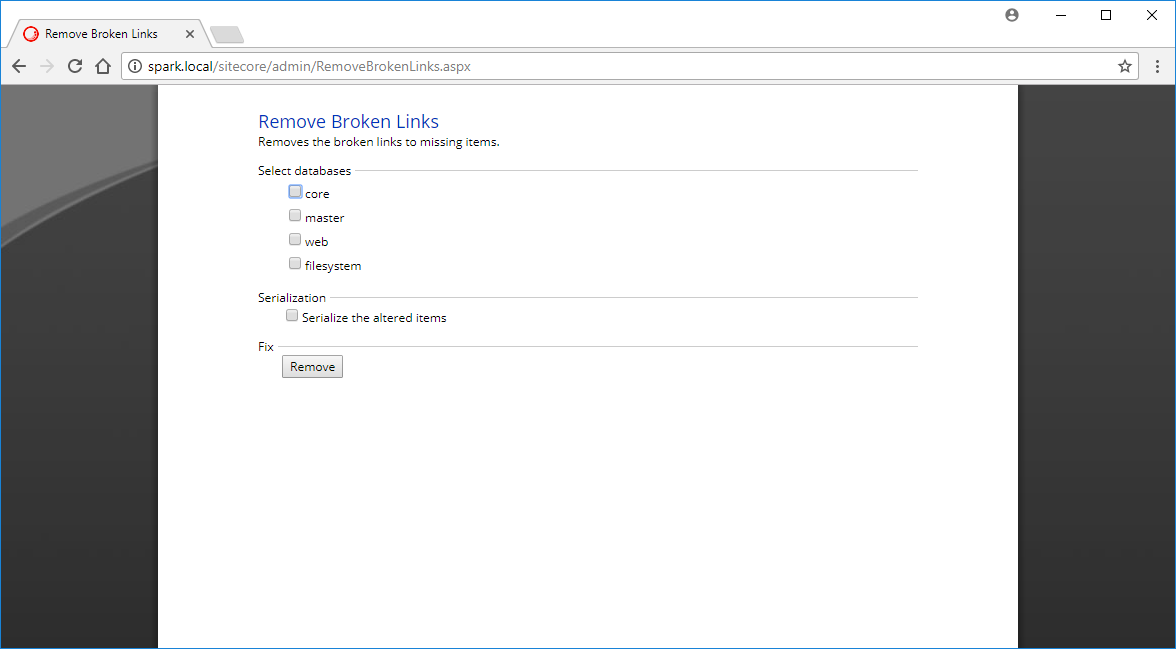Viewport: 1176px width, 649px height.
Task: Go back using browser back arrow
Action: (20, 66)
